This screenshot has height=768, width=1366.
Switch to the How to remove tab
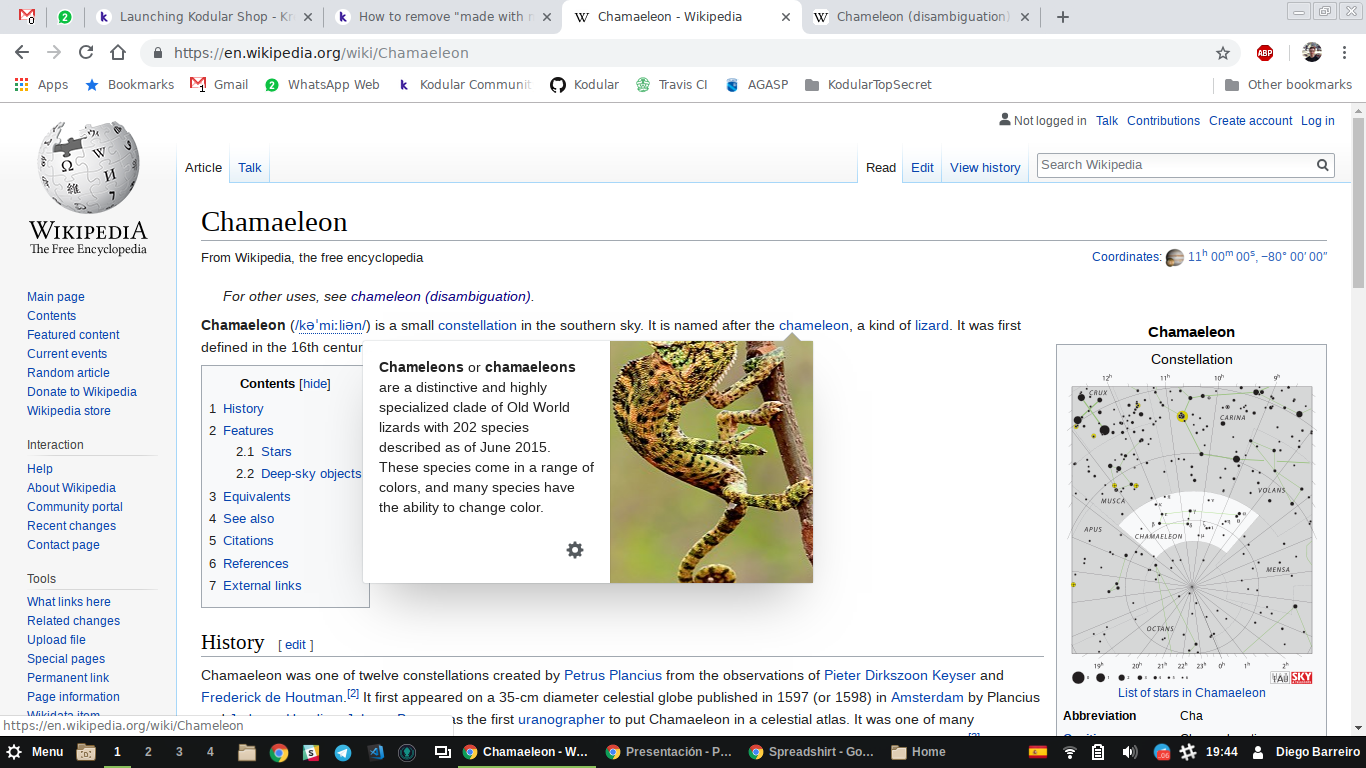pos(442,17)
